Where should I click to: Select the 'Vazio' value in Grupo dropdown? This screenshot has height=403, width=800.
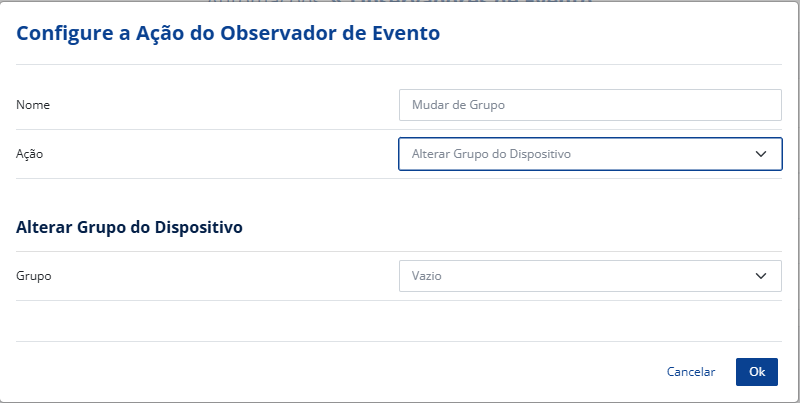(427, 275)
